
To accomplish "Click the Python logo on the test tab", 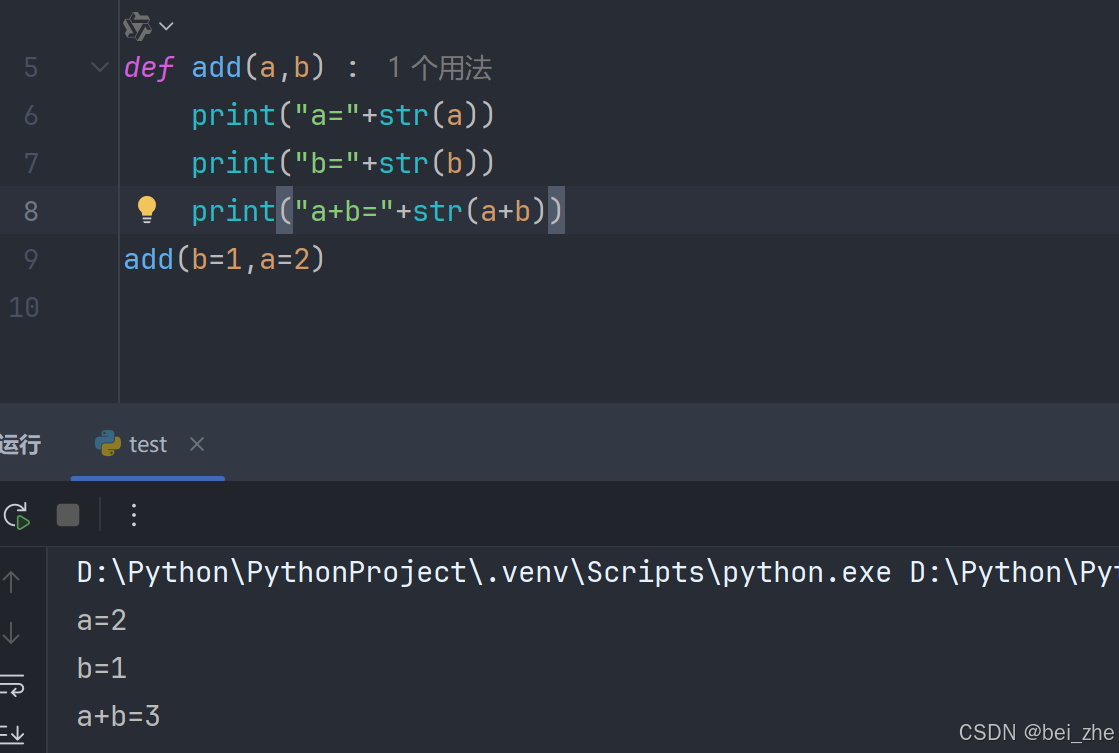I will click(108, 444).
